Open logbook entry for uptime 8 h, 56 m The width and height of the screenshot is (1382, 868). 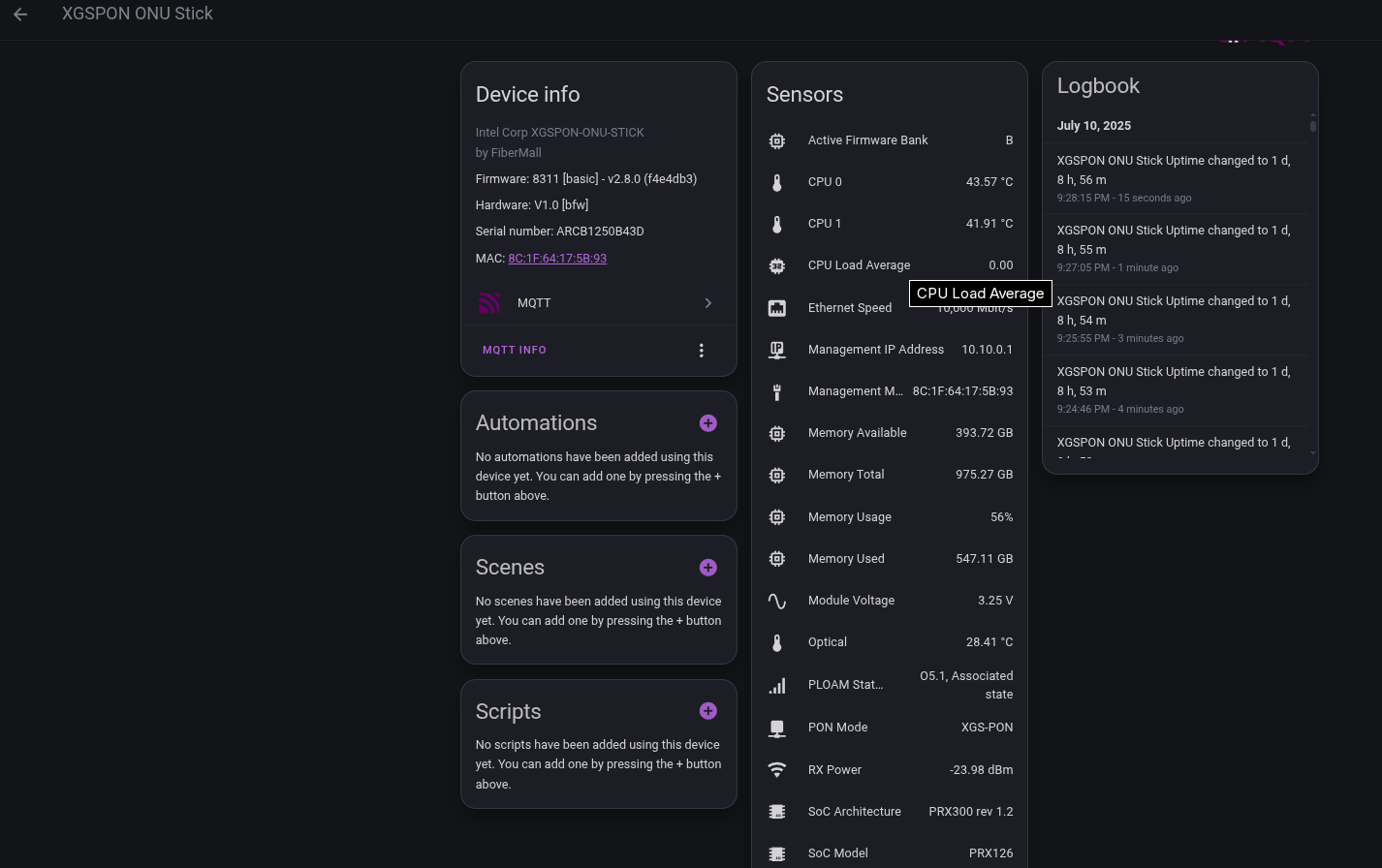click(x=1176, y=178)
